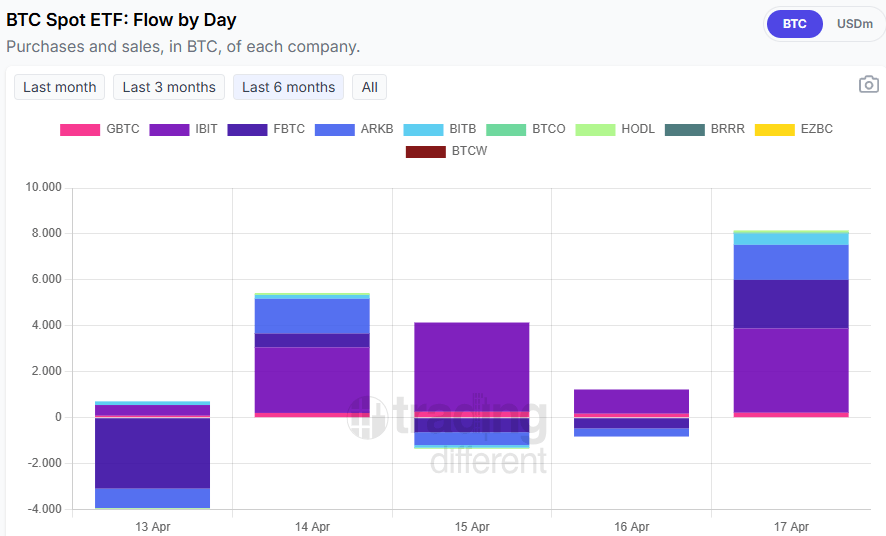The image size is (886, 536).
Task: Click the IBIT segment of 15 Apr bar
Action: [472, 365]
